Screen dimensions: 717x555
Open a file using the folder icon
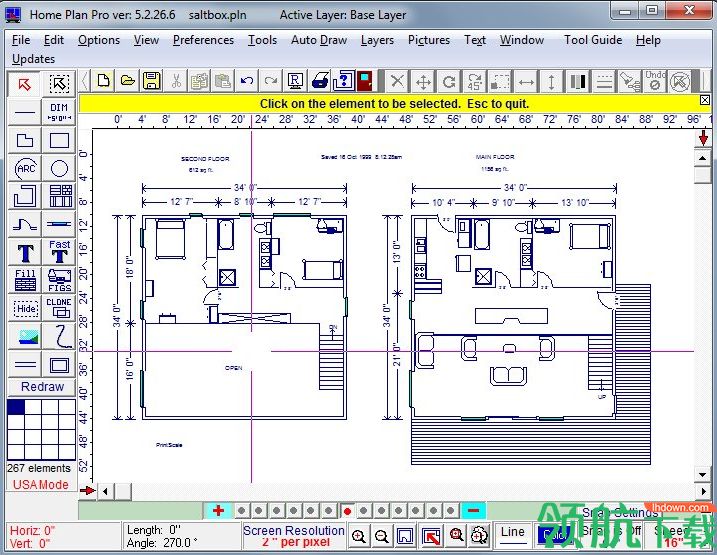coord(128,82)
